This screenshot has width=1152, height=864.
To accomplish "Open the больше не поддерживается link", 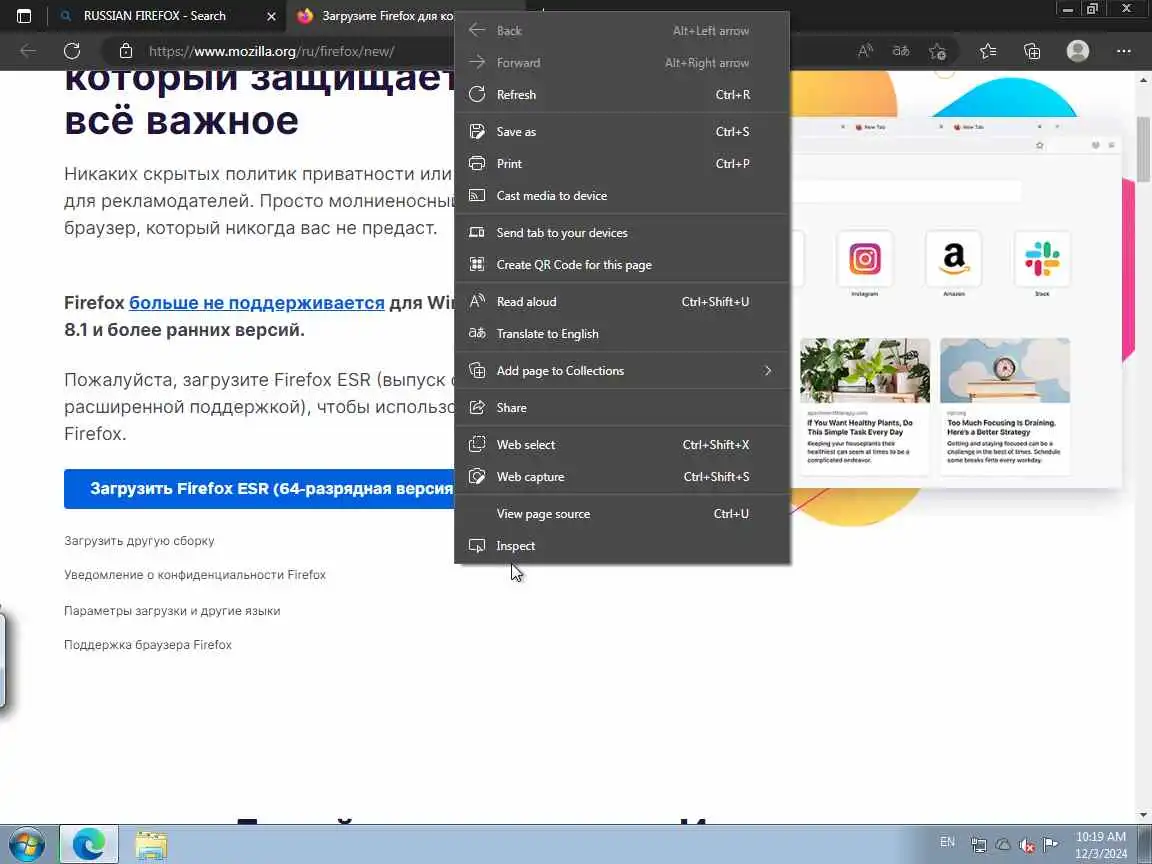I will coord(256,303).
